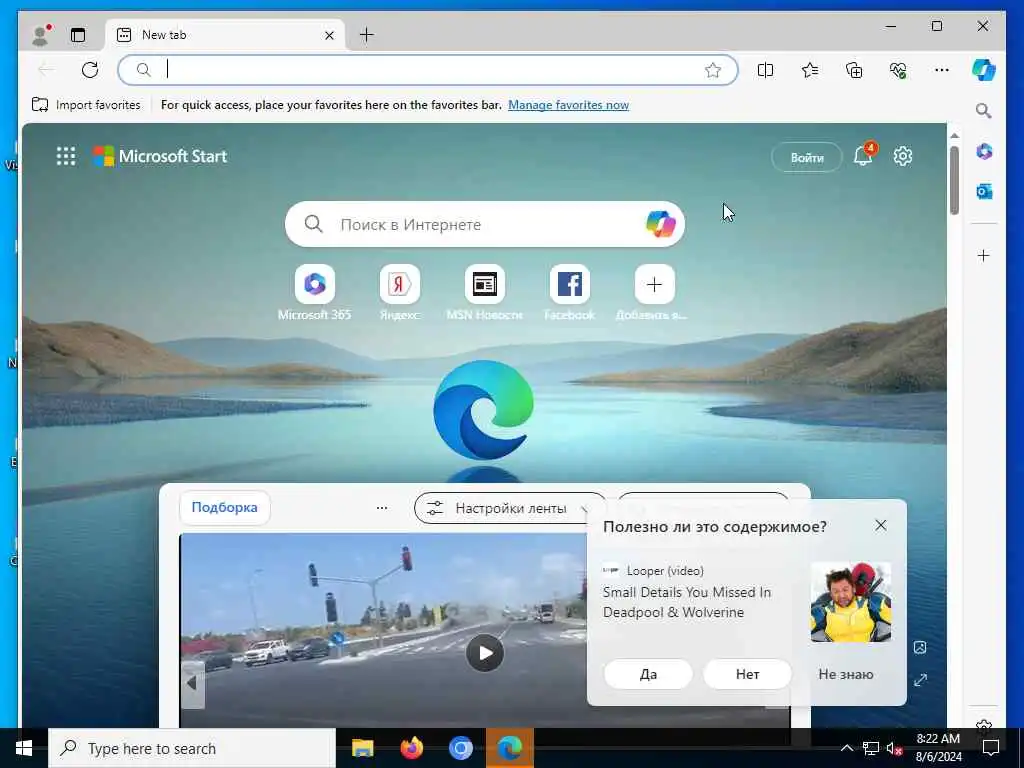
Task: Open Copilot in the toolbar
Action: [x=984, y=70]
